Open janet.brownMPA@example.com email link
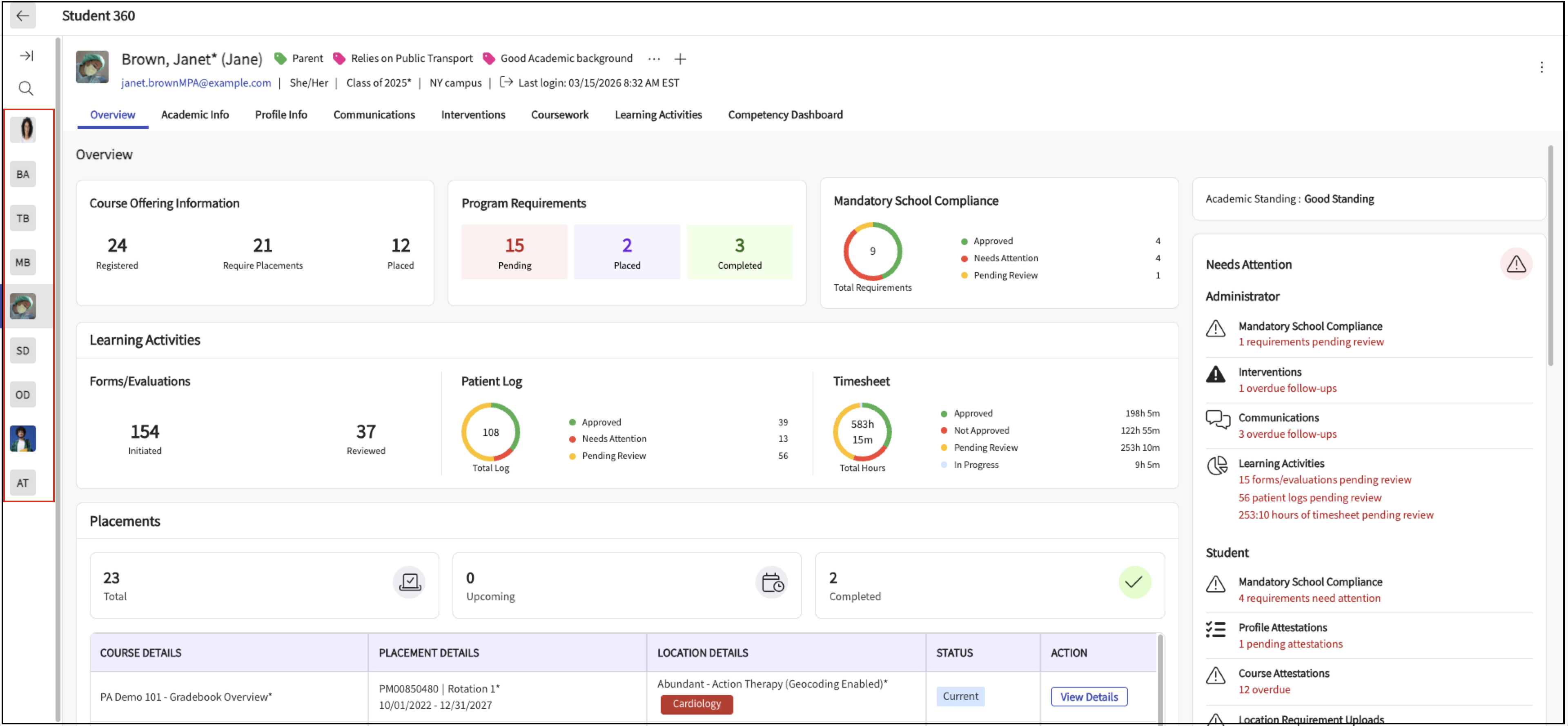This screenshot has height=726, width=1568. click(196, 83)
